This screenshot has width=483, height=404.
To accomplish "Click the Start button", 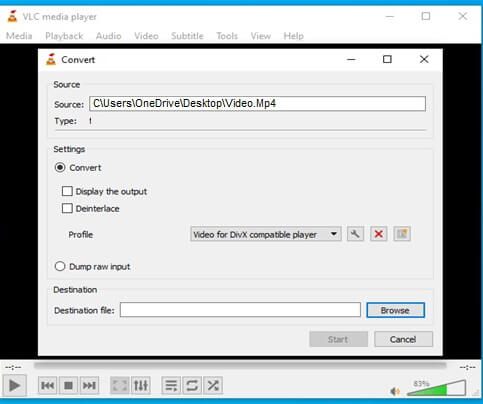I will pyautogui.click(x=338, y=339).
